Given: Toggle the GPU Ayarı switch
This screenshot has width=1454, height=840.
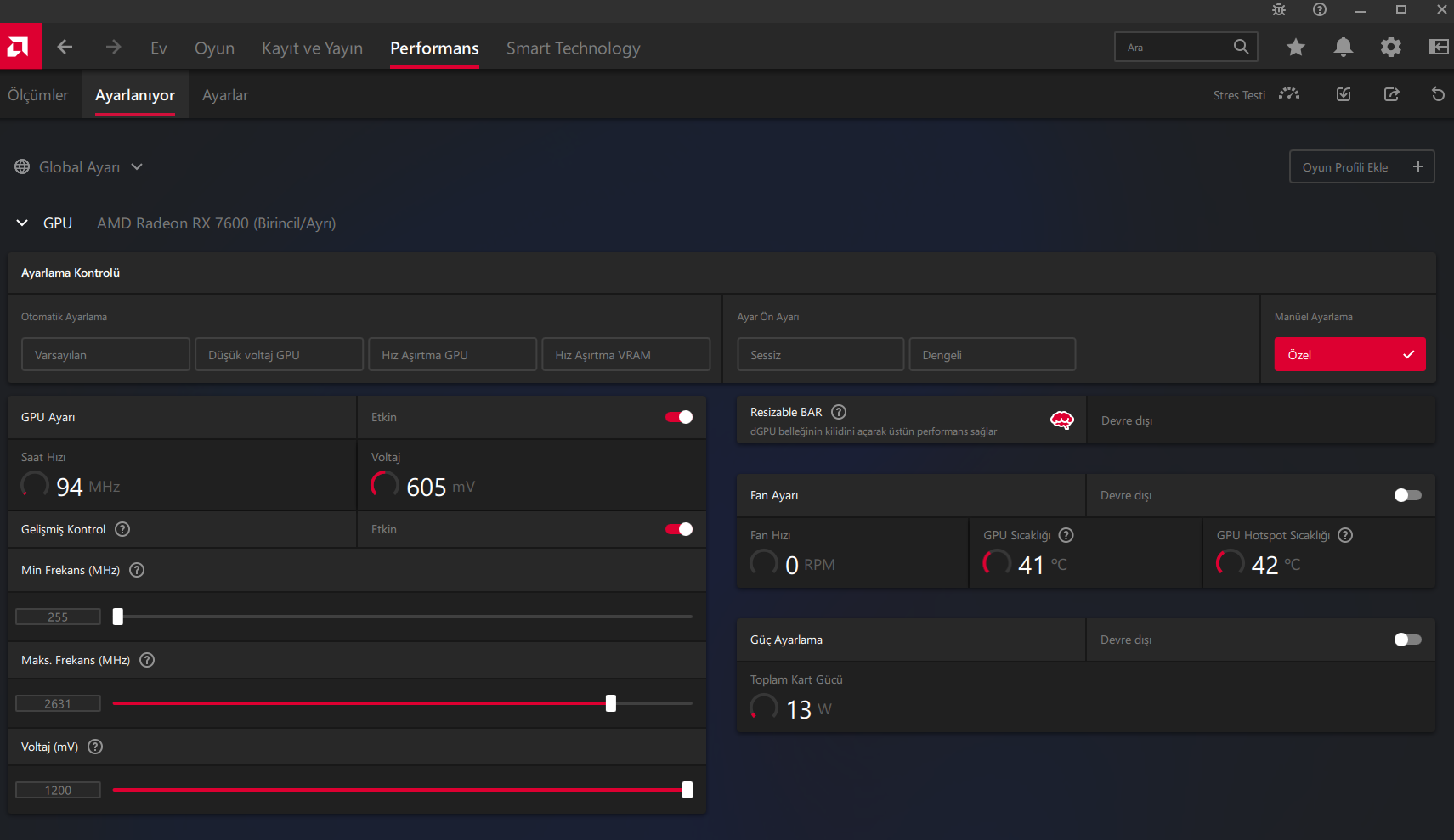Looking at the screenshot, I should click(679, 417).
